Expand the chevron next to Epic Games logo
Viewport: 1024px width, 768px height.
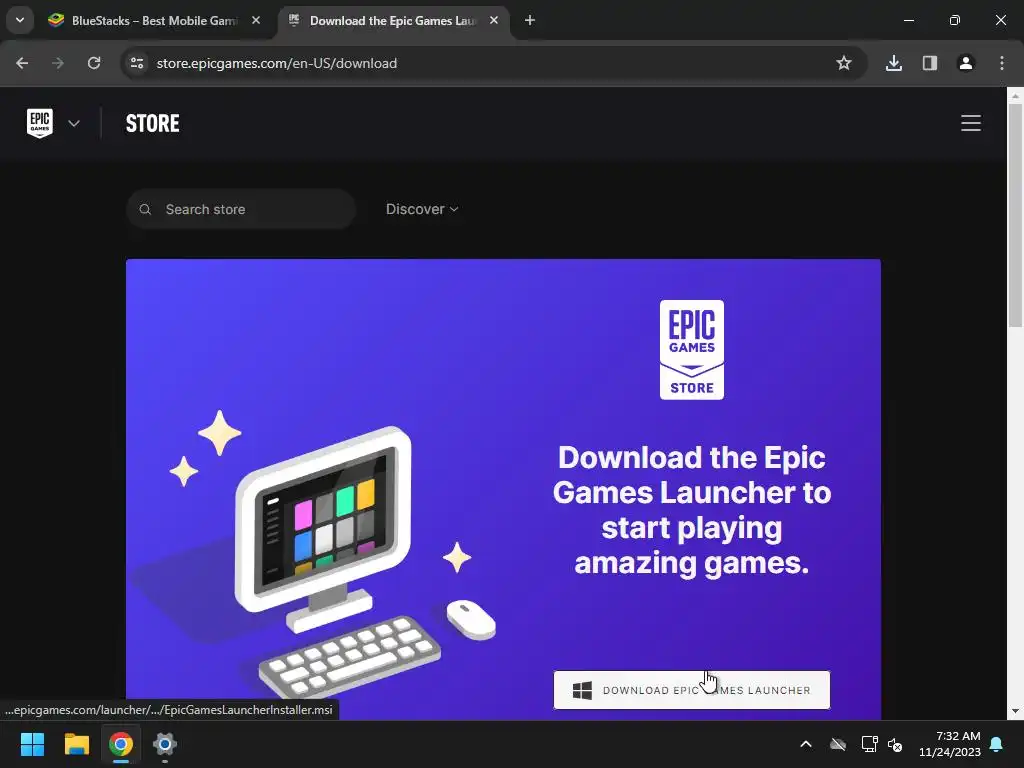tap(74, 123)
